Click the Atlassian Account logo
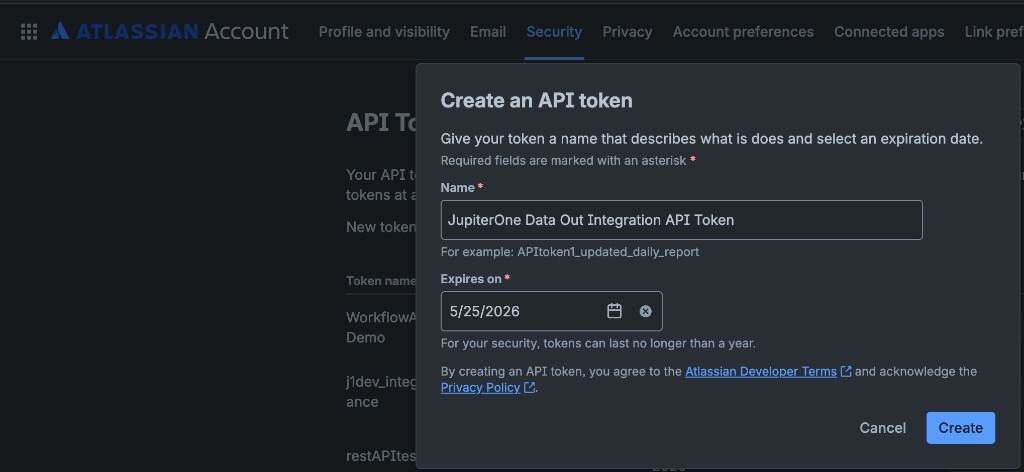Viewport: 1024px width, 472px height. click(170, 31)
